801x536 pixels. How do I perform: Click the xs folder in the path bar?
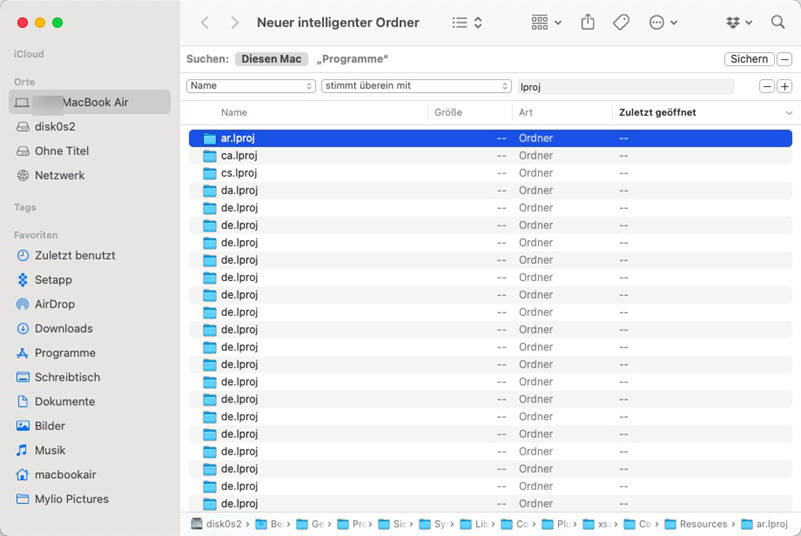597,524
